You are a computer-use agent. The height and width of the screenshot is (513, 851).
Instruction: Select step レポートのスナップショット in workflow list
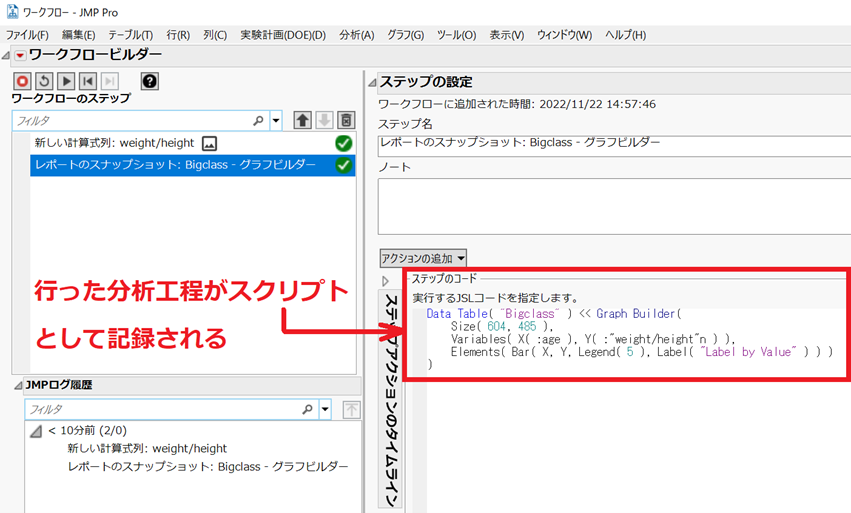pos(193,165)
